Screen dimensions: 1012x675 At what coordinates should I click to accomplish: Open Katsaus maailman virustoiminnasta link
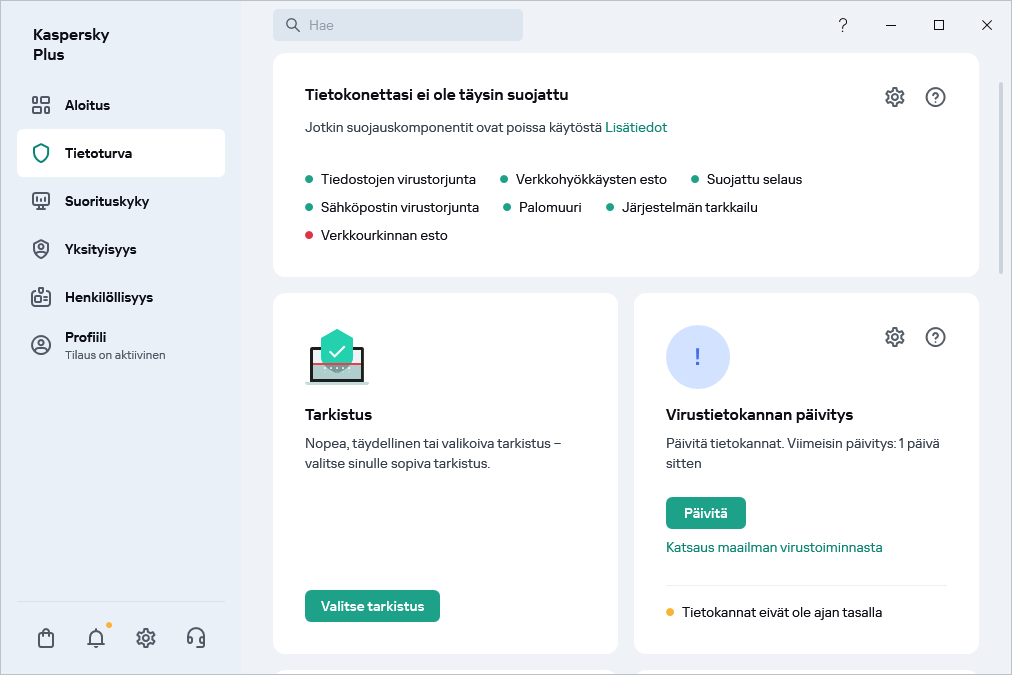click(x=774, y=547)
